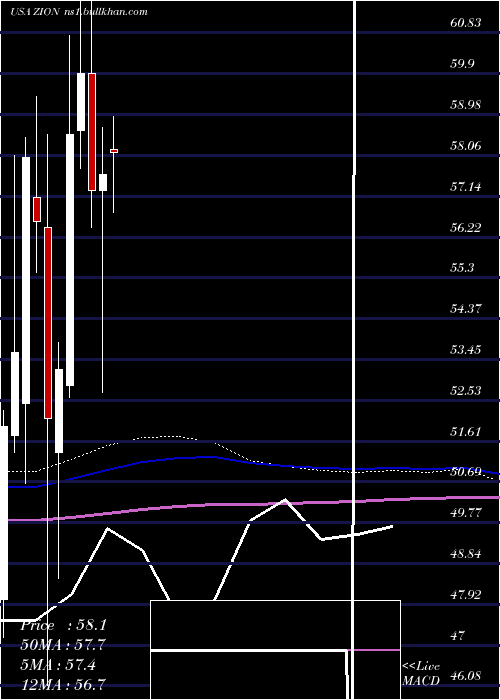The image size is (500, 700).
Task: Click the price label 56.22
Action: (466, 227)
